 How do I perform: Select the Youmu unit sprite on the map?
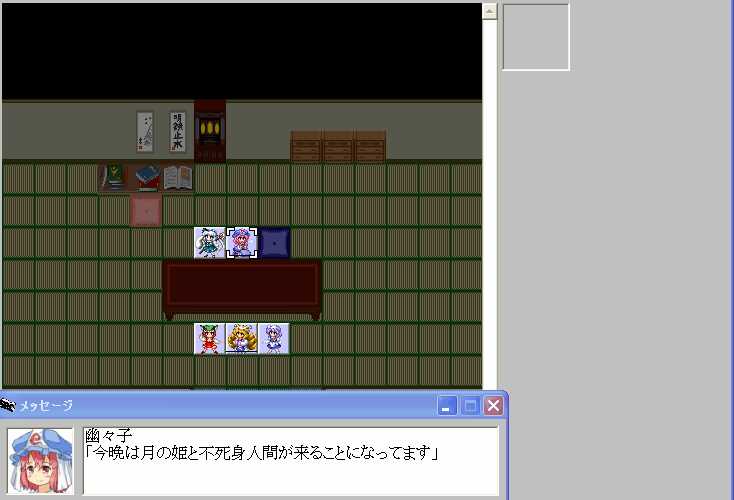click(x=210, y=243)
